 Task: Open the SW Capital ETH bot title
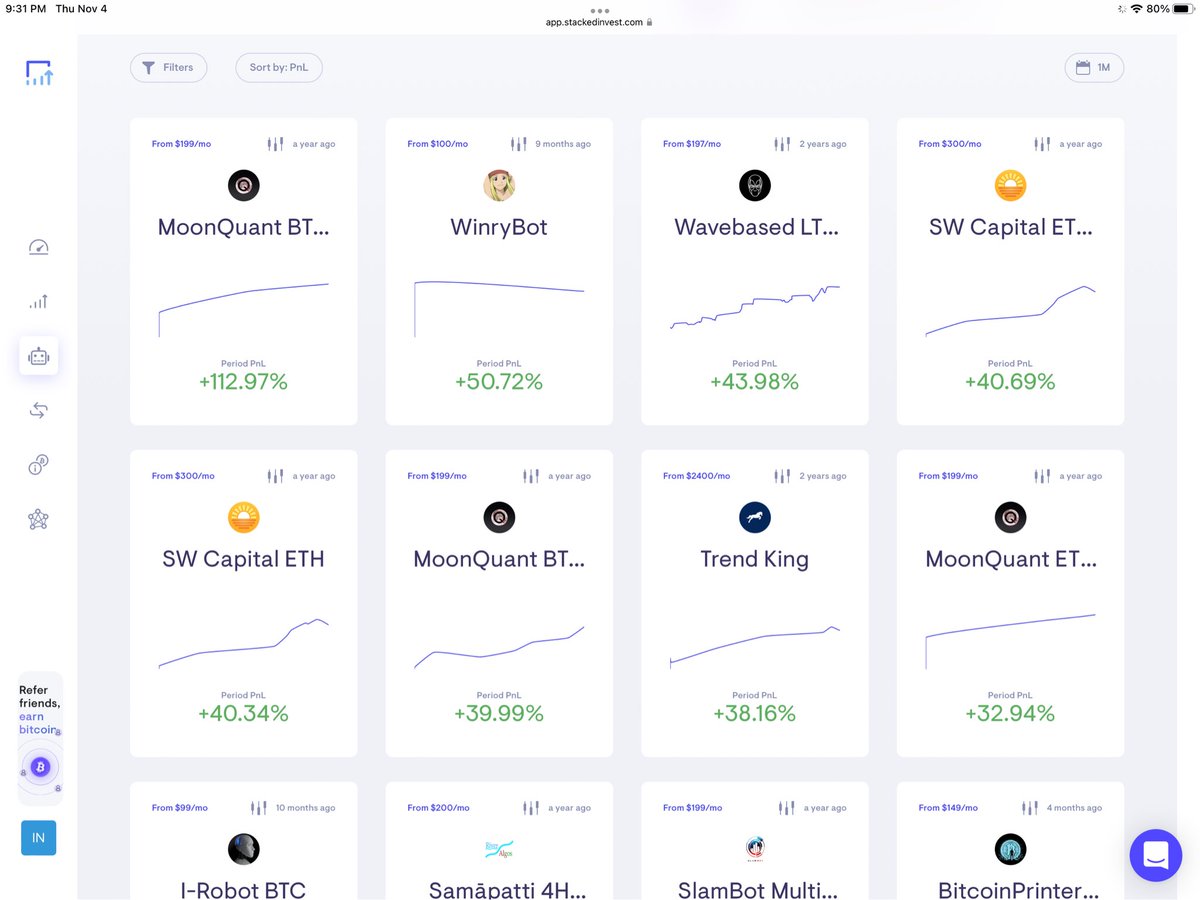tap(243, 559)
